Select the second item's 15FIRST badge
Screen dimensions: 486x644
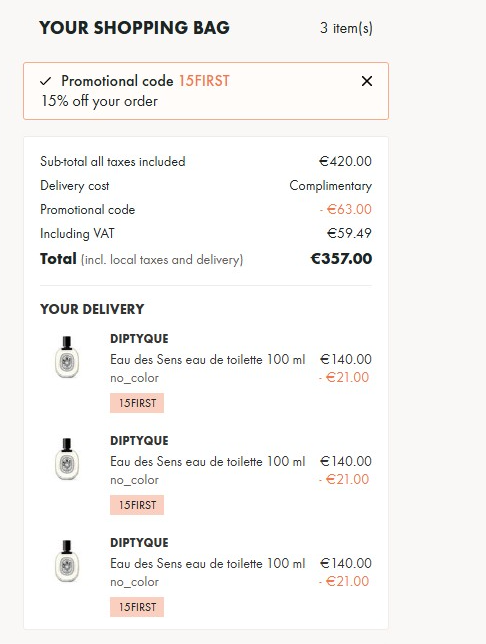click(137, 505)
